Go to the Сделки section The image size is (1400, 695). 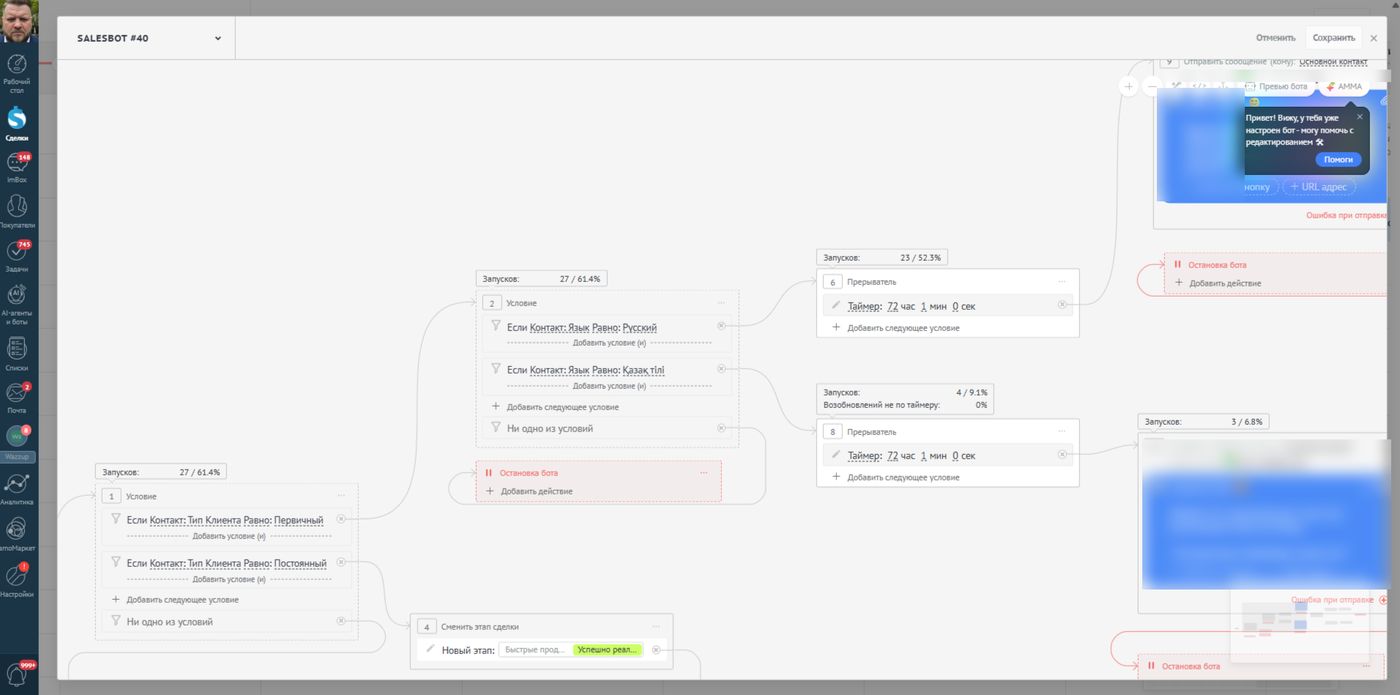(17, 124)
